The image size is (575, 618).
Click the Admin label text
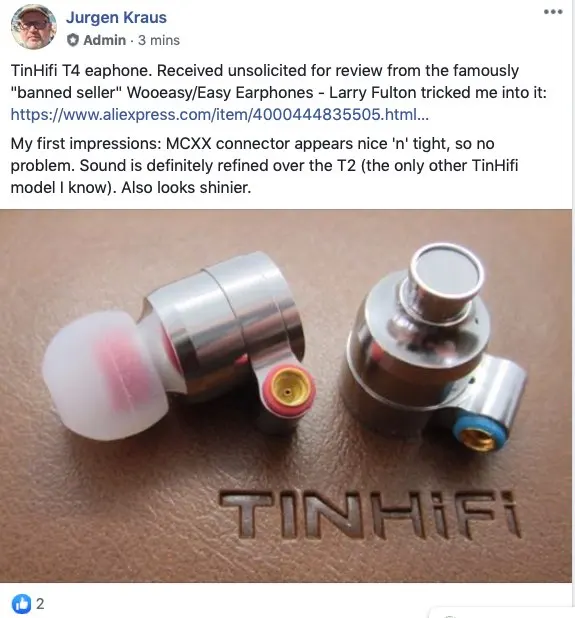tap(104, 40)
